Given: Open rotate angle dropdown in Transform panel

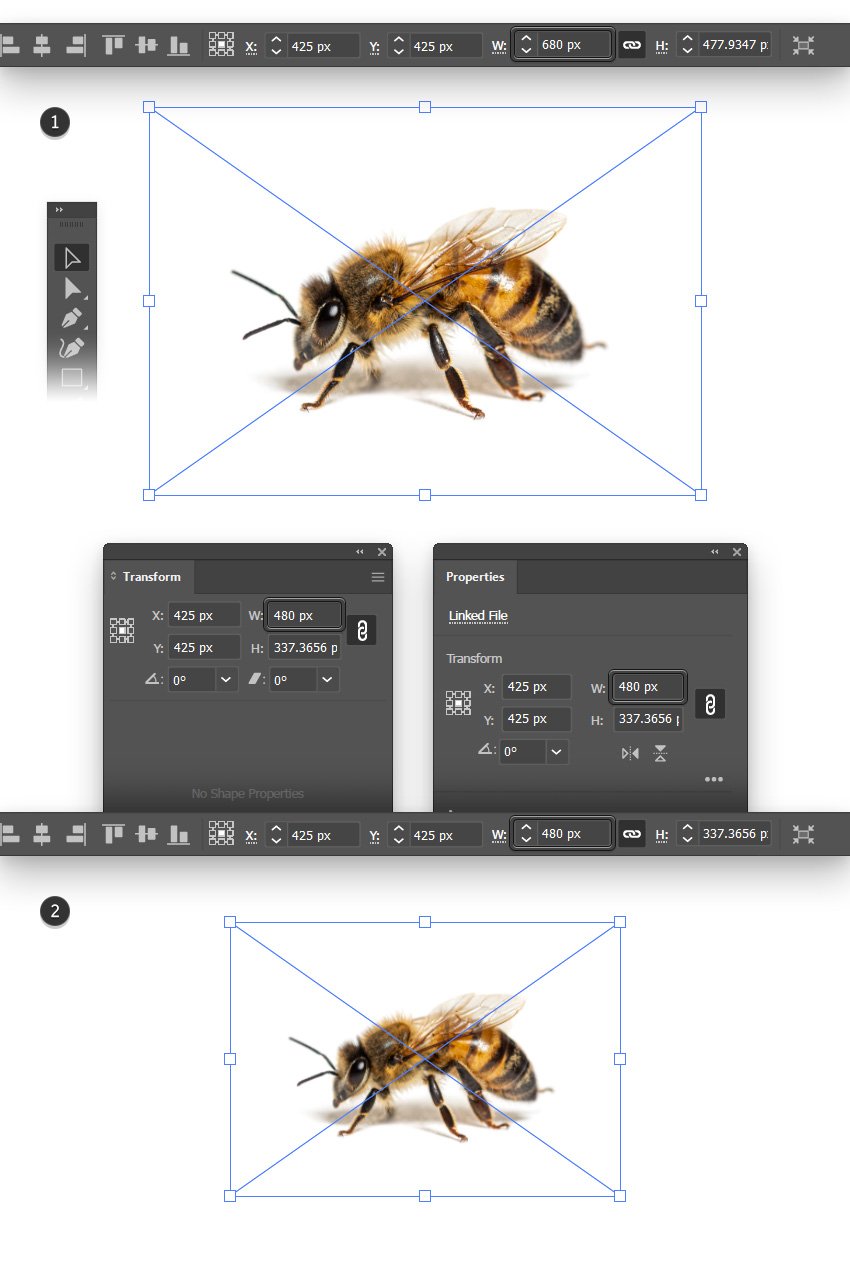Looking at the screenshot, I should 227,680.
